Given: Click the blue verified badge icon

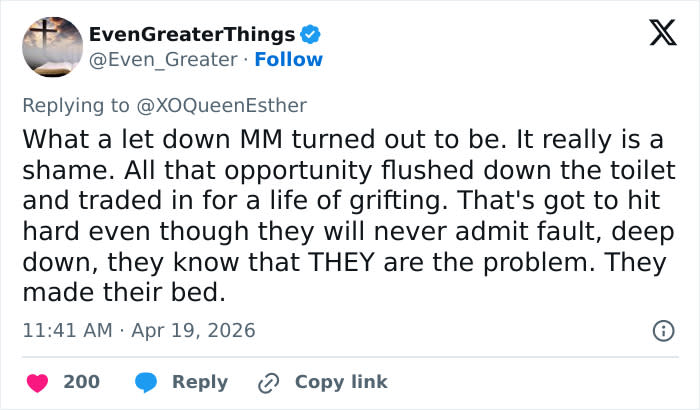Looking at the screenshot, I should pyautogui.click(x=311, y=36).
